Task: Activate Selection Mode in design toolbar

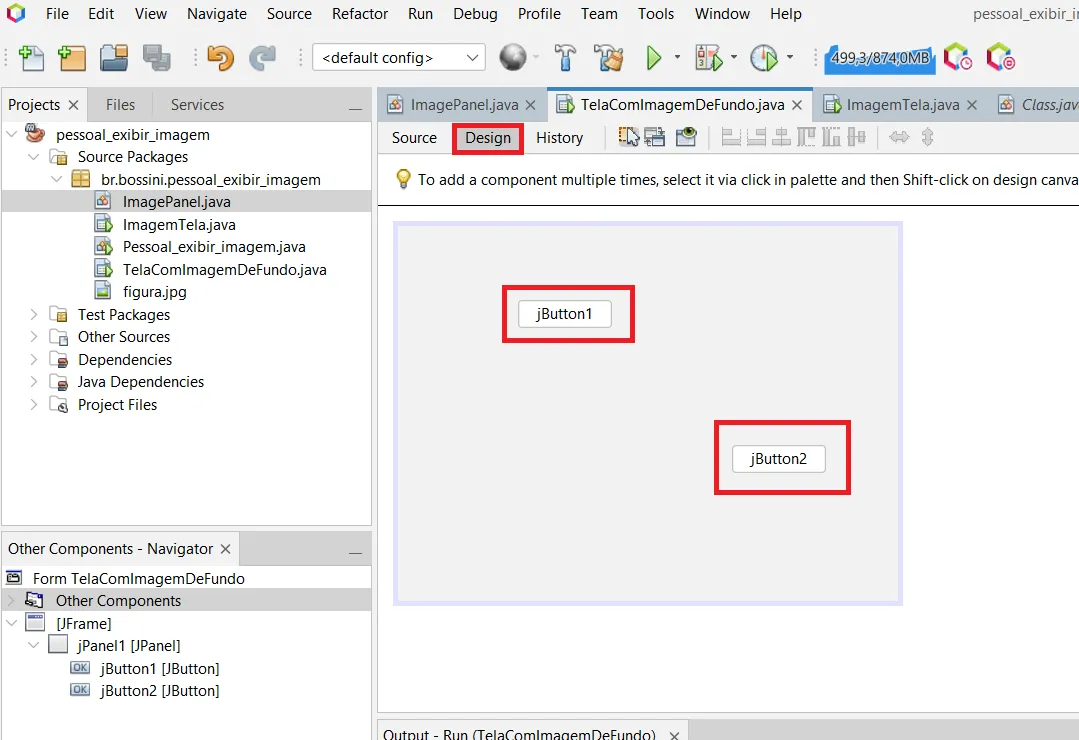Action: pyautogui.click(x=628, y=137)
